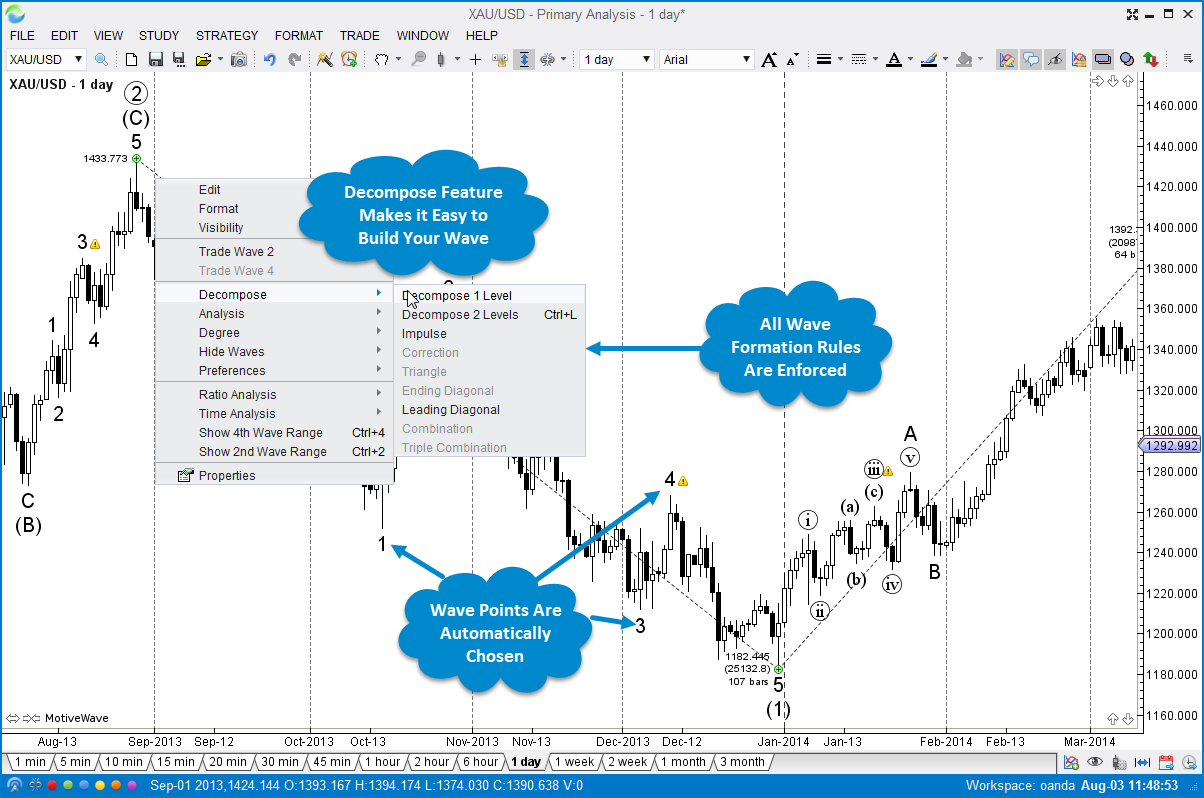
Task: Click the green and red arrows trade icon
Action: 1151,60
